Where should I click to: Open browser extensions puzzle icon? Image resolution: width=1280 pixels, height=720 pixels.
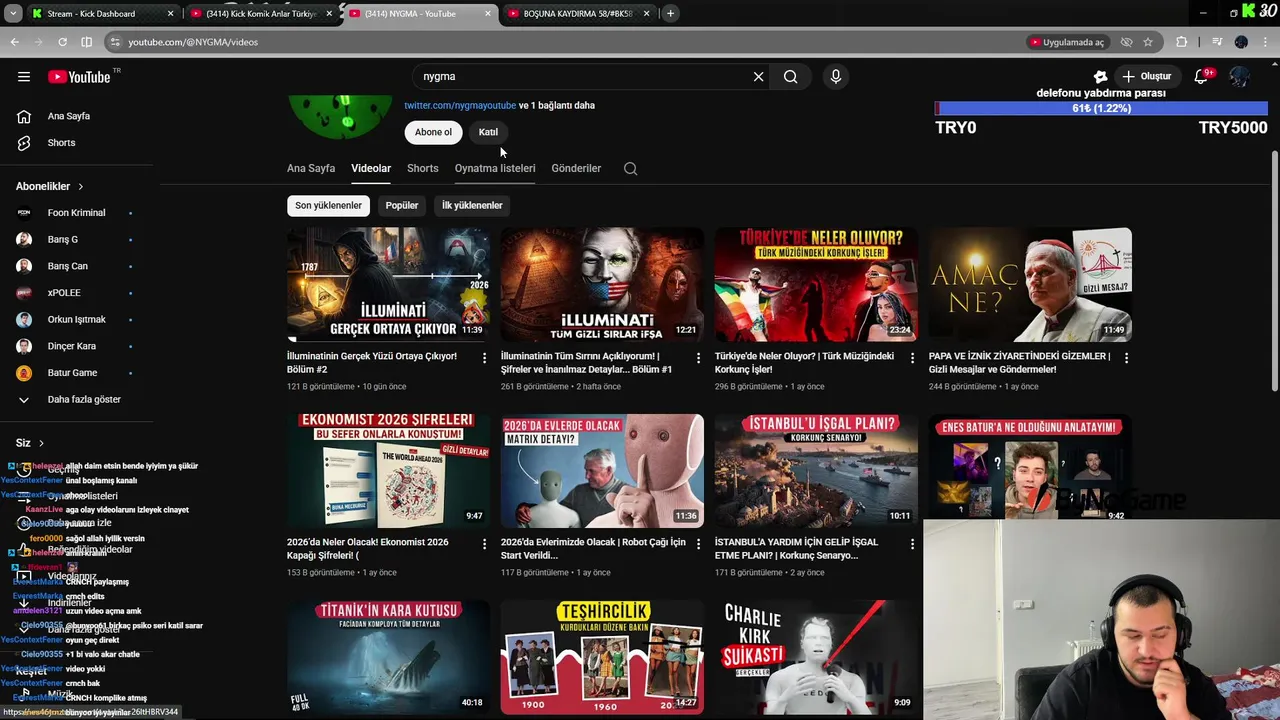[1182, 42]
